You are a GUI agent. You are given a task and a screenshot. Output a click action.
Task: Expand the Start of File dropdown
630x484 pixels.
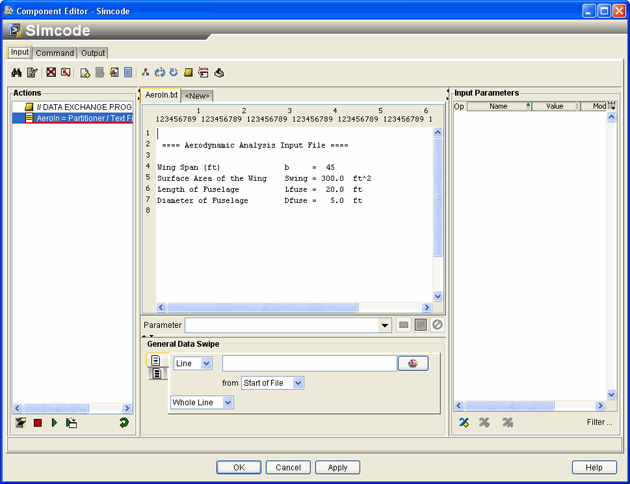(297, 383)
